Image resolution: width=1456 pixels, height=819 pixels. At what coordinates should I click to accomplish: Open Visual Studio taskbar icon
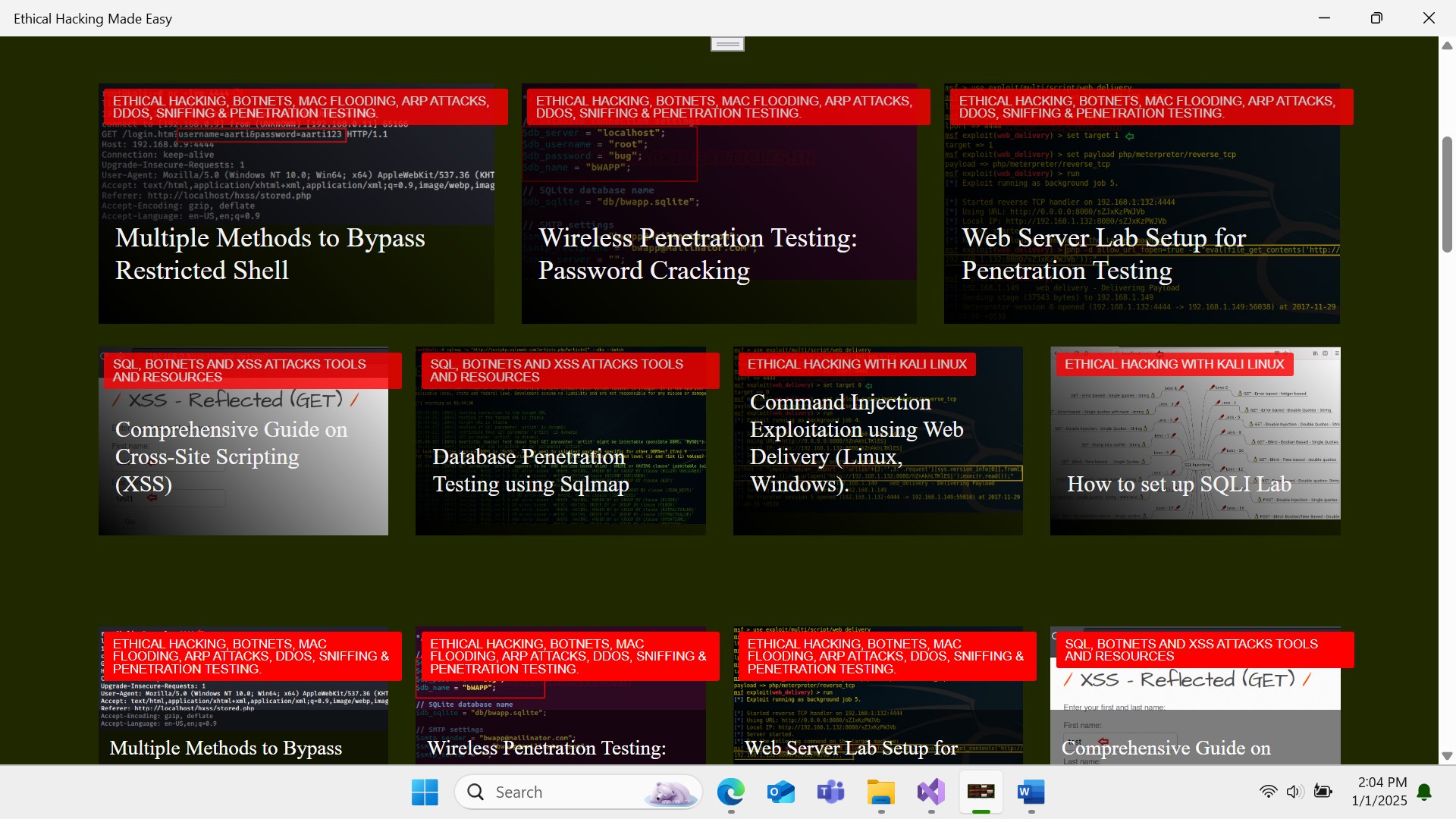pyautogui.click(x=930, y=792)
